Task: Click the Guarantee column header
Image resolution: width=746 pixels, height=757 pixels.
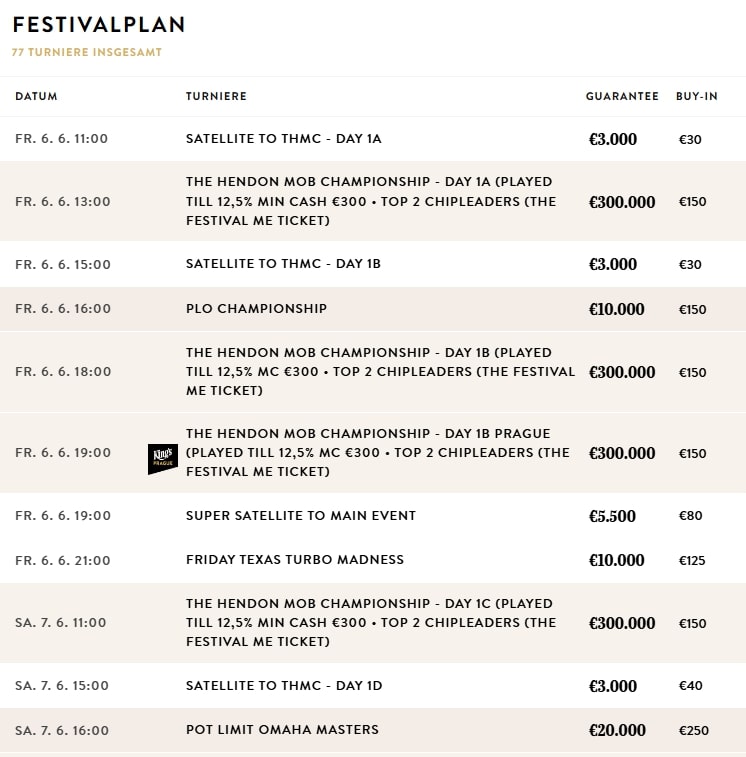Action: click(x=622, y=97)
